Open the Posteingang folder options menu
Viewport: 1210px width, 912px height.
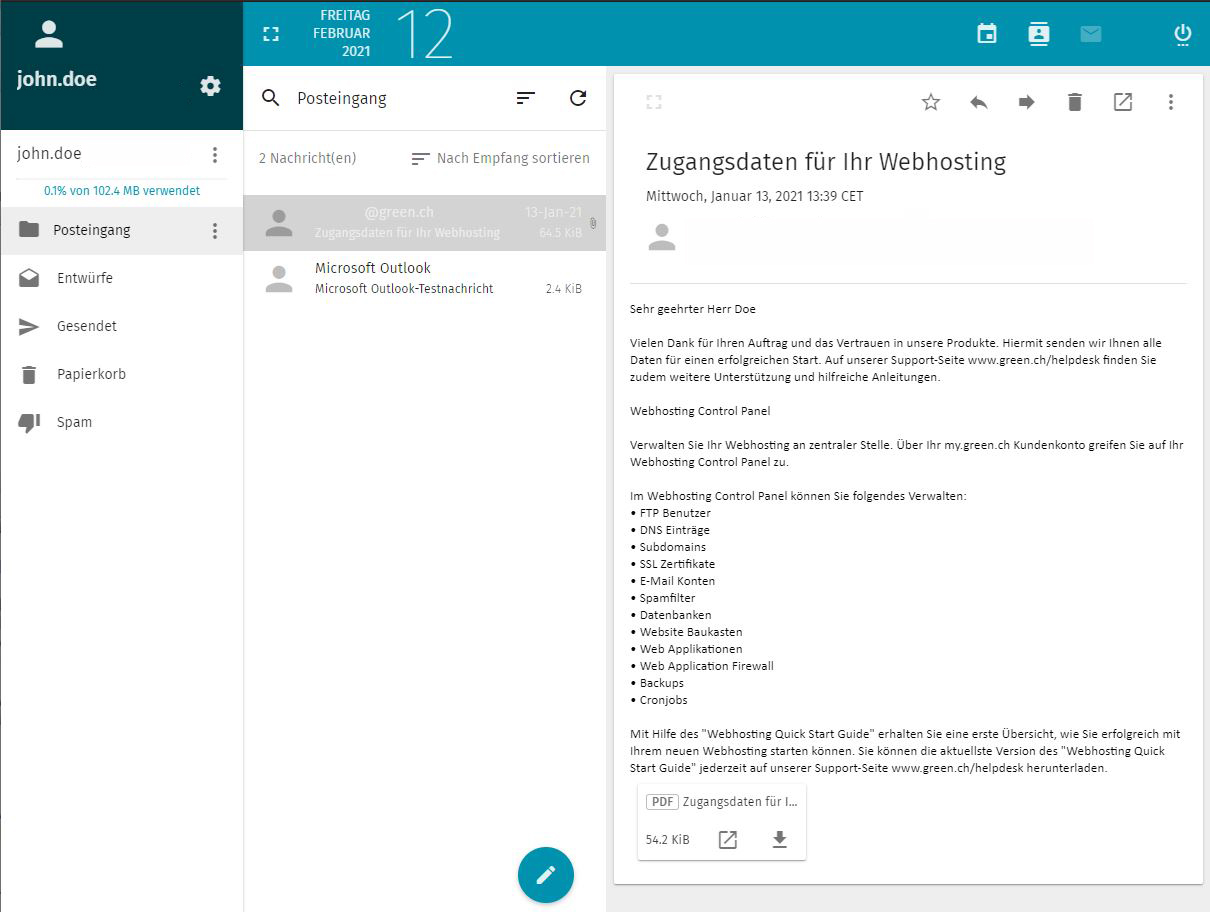(214, 230)
